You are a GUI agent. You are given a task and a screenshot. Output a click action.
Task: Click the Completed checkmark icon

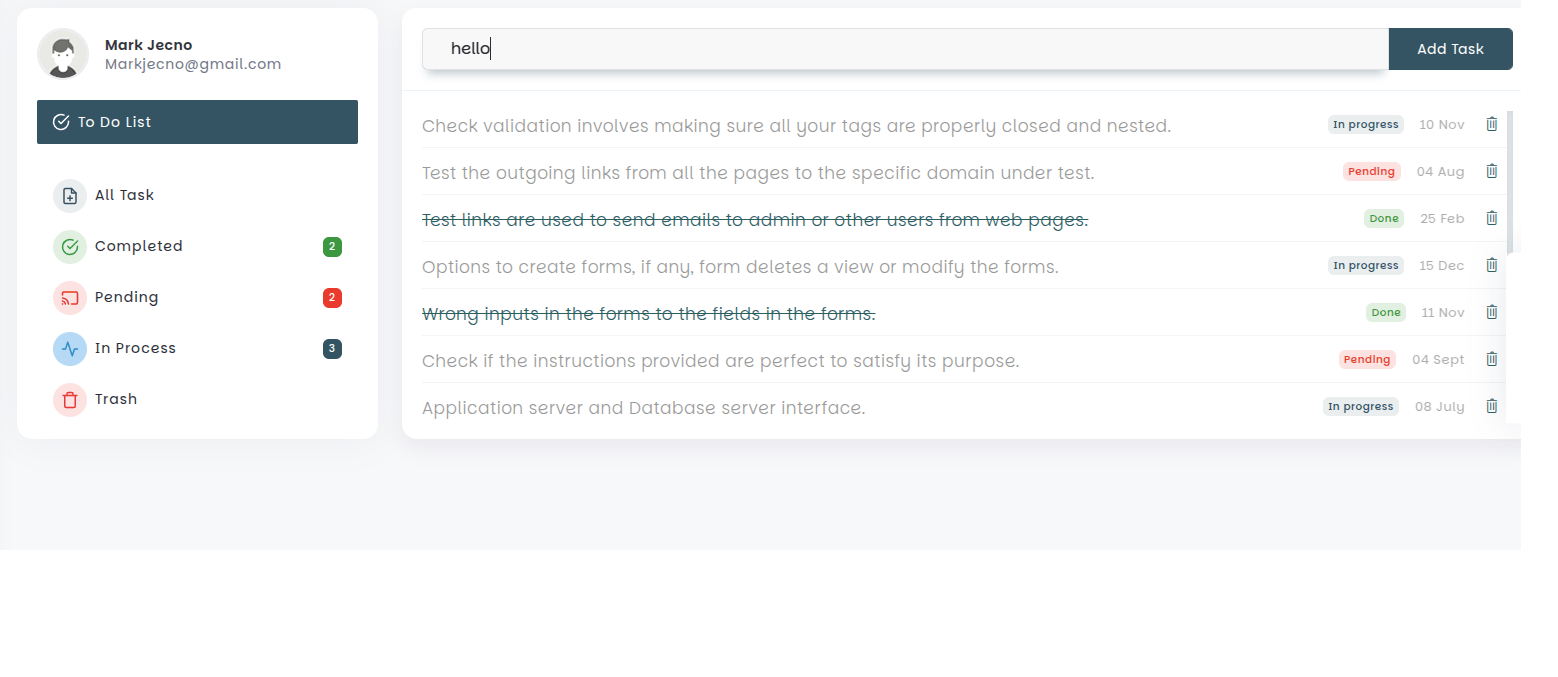click(x=70, y=247)
